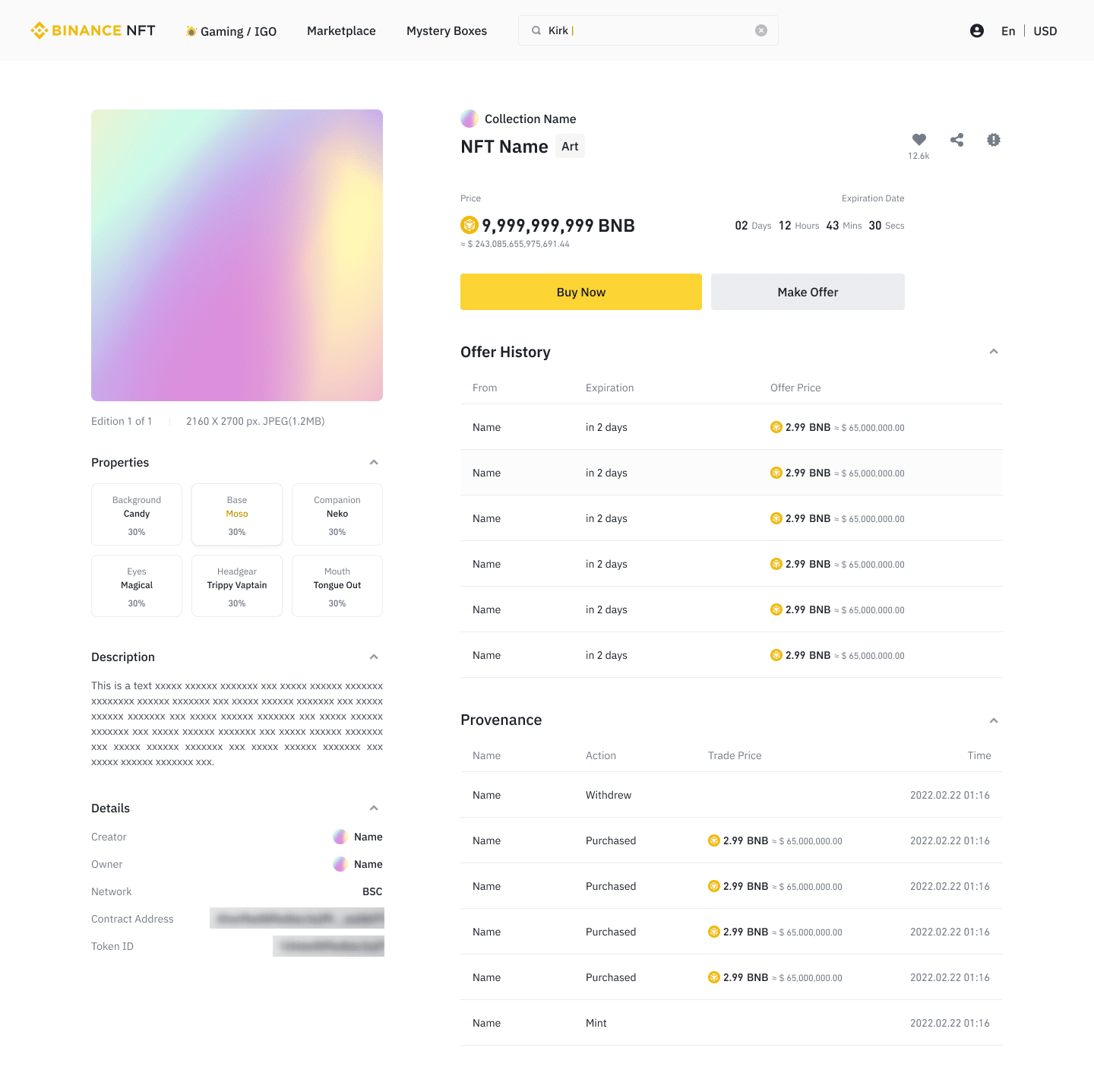This screenshot has height=1092, width=1094.
Task: Collapse the Details section
Action: 373,809
